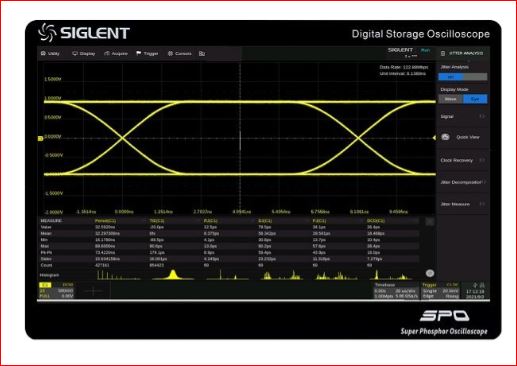Expand the Jitter Decomposition settings
The height and width of the screenshot is (366, 517).
[463, 182]
